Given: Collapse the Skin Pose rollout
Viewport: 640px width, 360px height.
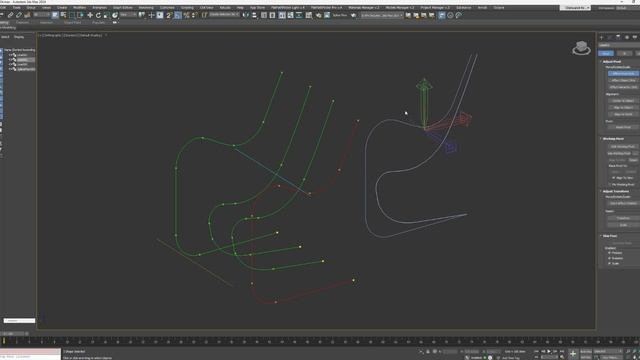Looking at the screenshot, I should [610, 236].
